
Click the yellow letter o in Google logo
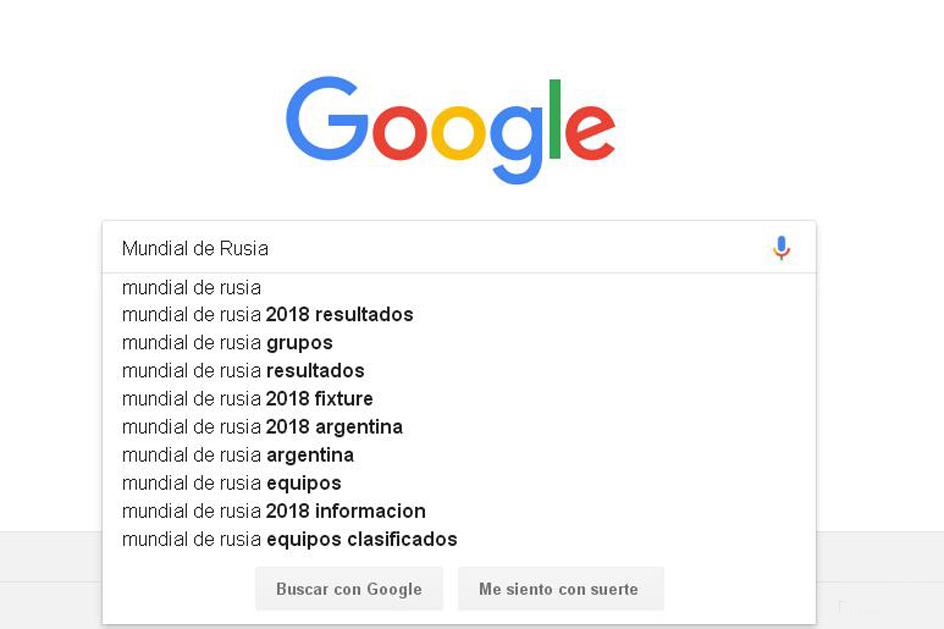458,132
